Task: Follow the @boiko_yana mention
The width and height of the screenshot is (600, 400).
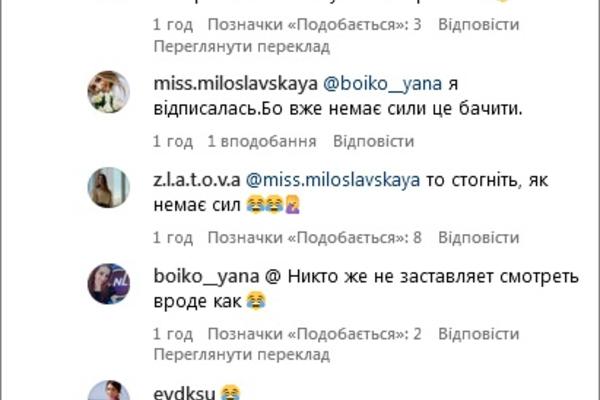Action: point(382,84)
